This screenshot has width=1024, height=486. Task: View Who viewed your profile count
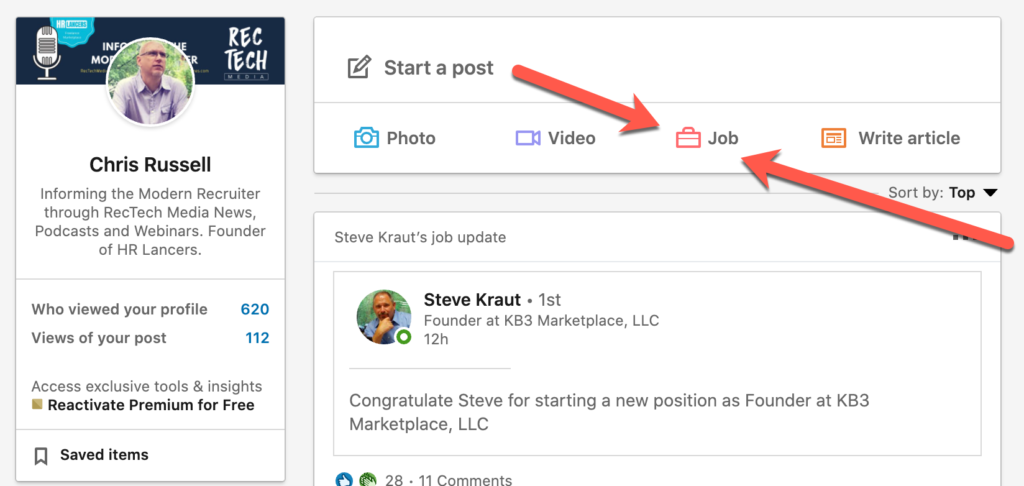(254, 309)
